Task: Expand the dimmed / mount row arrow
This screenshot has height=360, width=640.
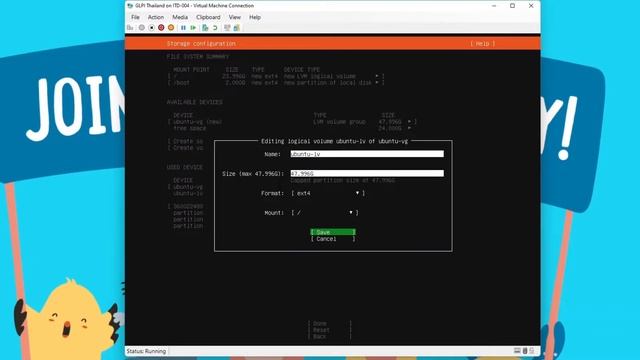Action: pos(377,76)
